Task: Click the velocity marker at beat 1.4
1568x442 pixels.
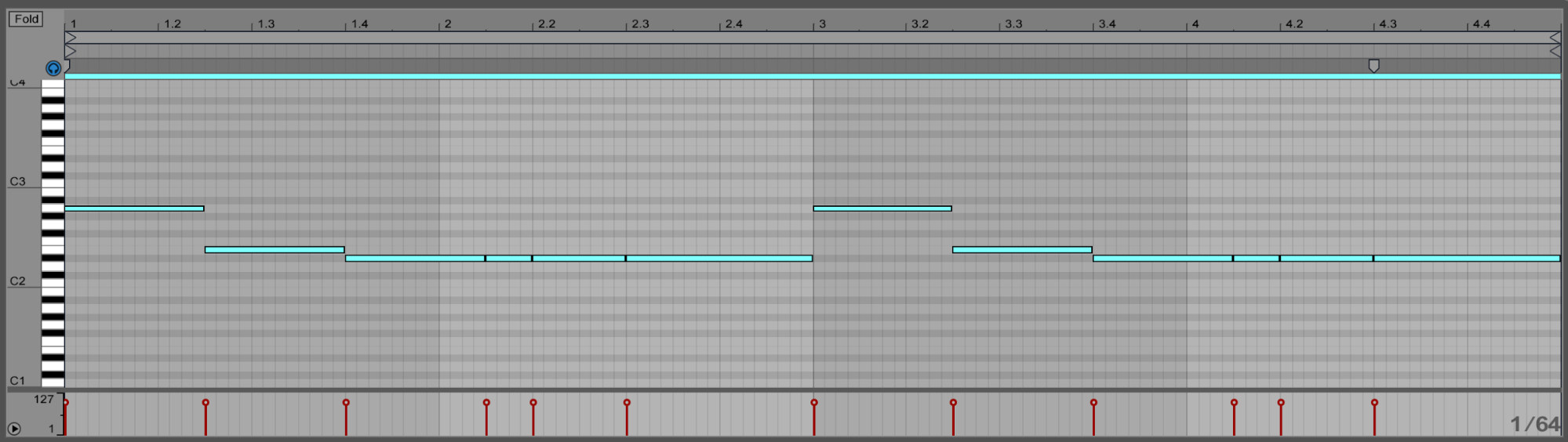Action: (x=346, y=403)
